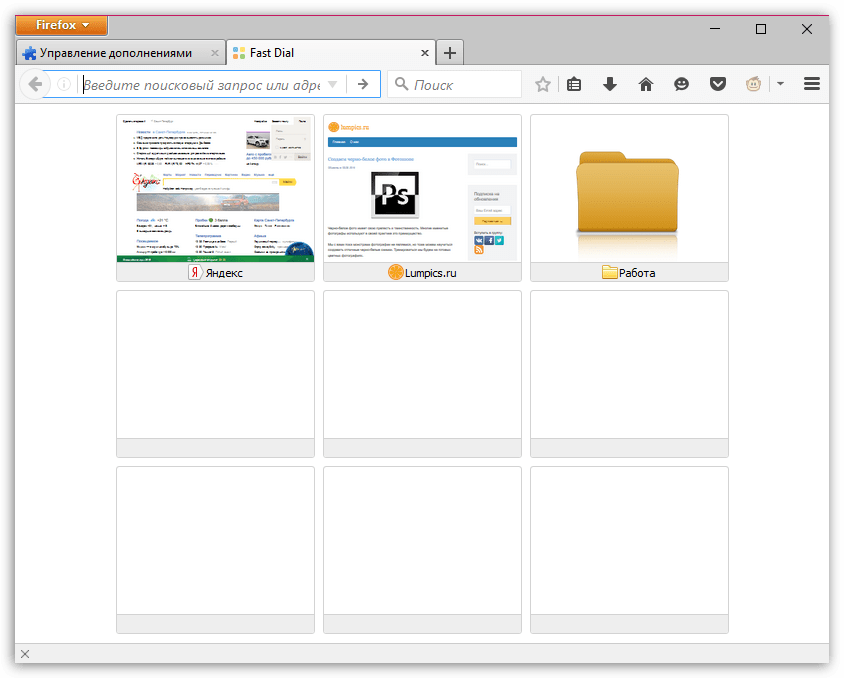Screen dimensions: 844x678
Task: Click the smiley chat toolbar icon
Action: point(682,85)
